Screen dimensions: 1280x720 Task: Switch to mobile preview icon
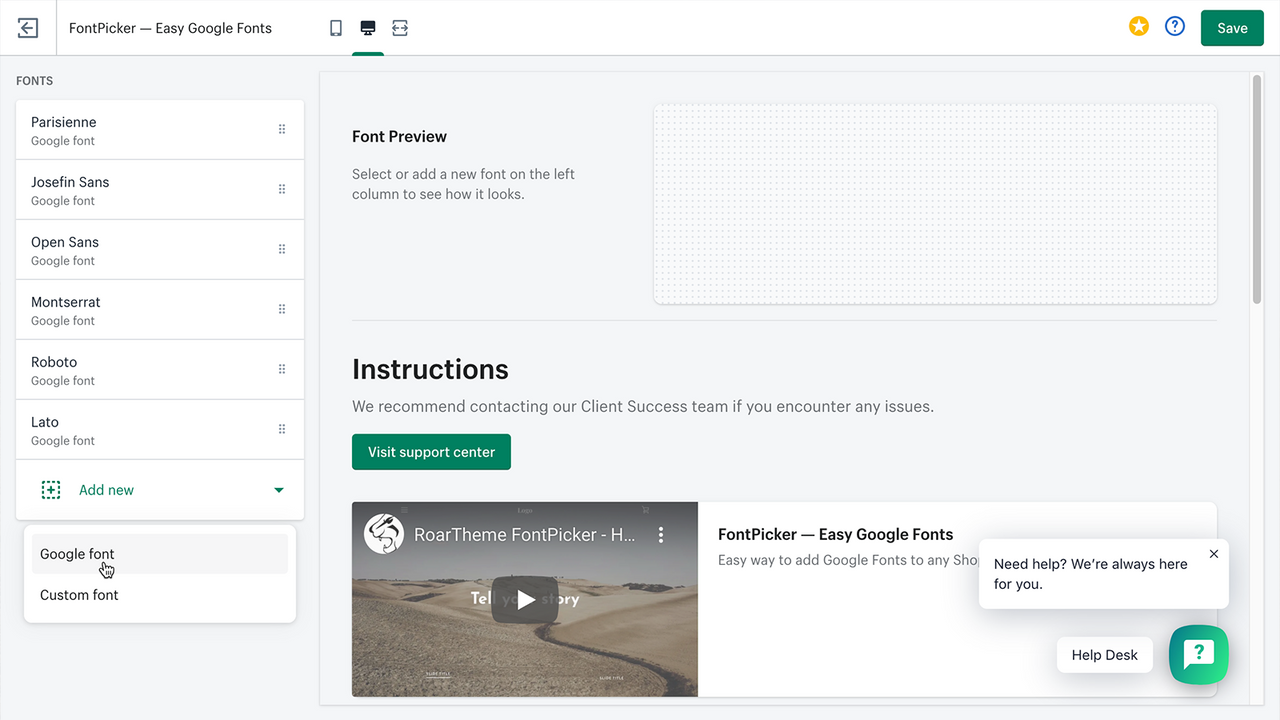click(x=336, y=28)
